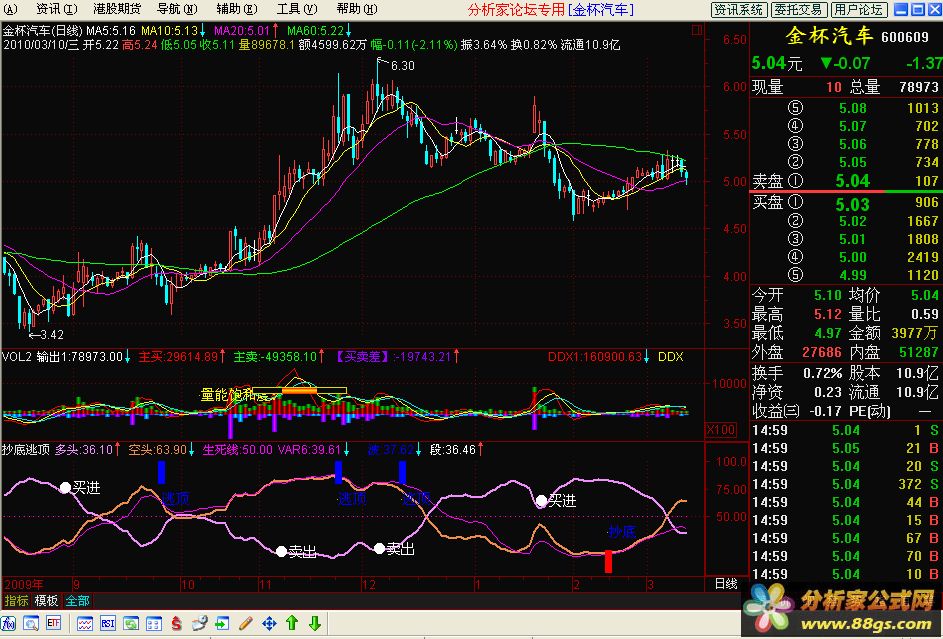Switch to the 指标 tab
The width and height of the screenshot is (943, 639).
pos(16,601)
